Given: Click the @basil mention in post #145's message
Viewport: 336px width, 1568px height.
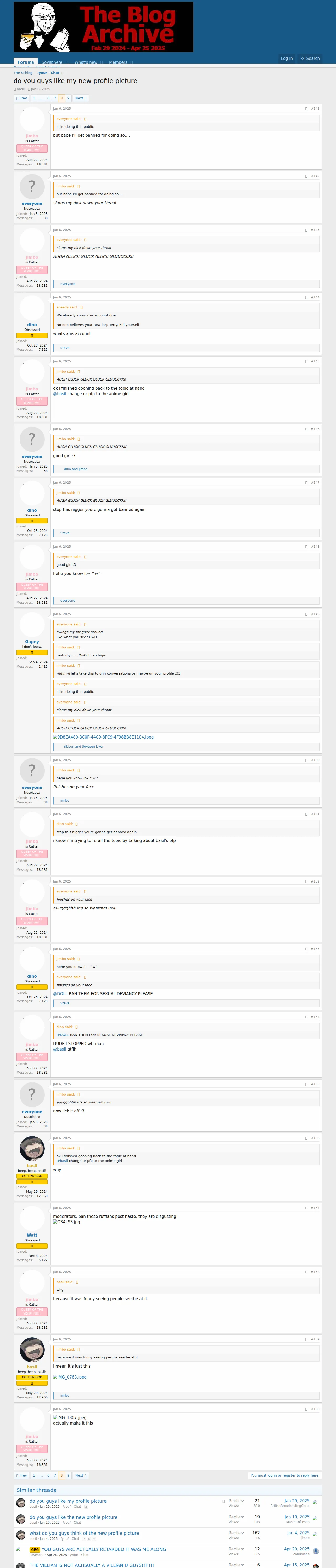Looking at the screenshot, I should 60,394.
